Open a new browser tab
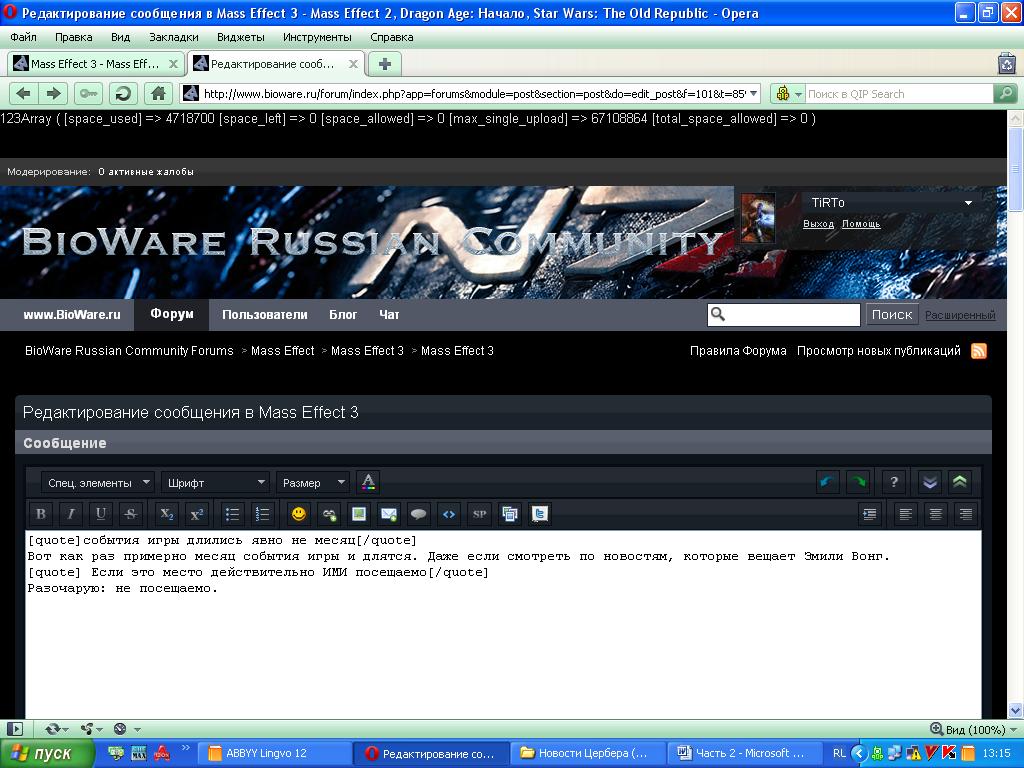Image resolution: width=1024 pixels, height=768 pixels. pyautogui.click(x=385, y=64)
